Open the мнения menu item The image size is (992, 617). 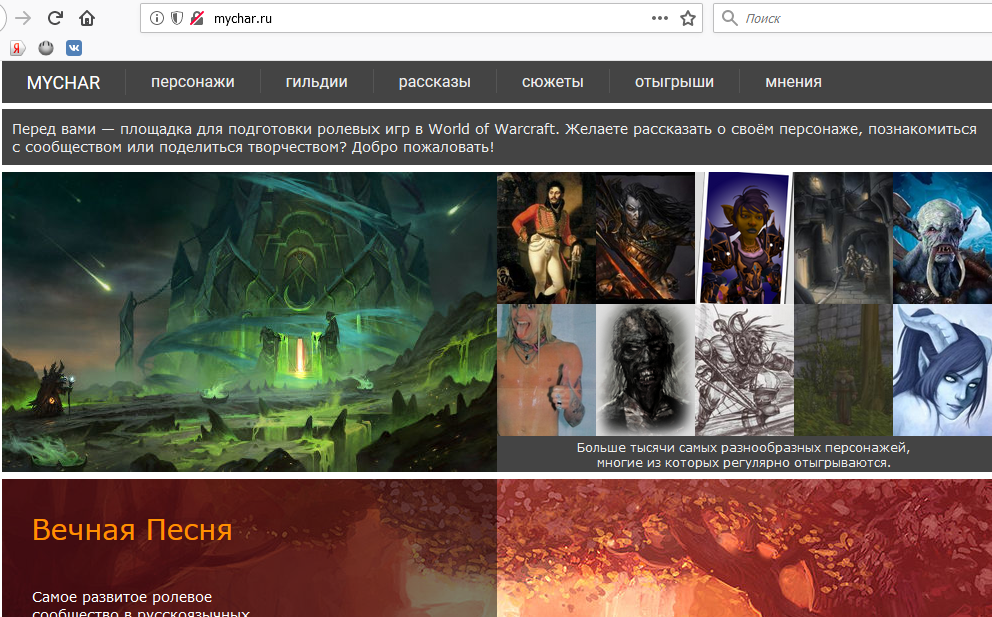coord(793,82)
